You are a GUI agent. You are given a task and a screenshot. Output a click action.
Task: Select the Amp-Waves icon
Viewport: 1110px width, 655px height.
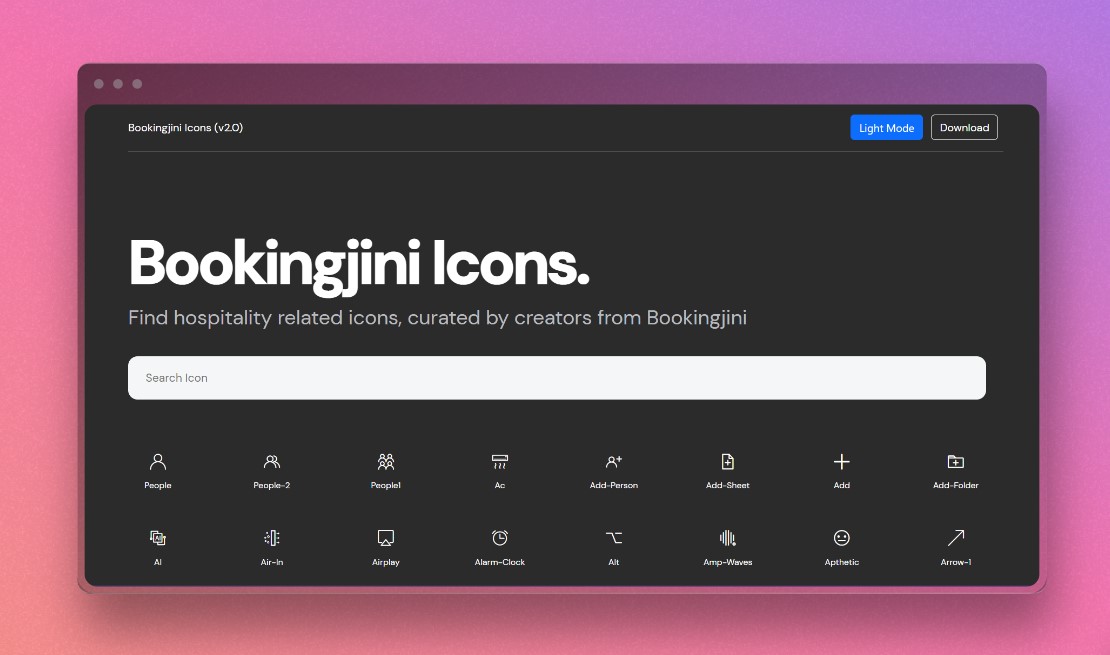[x=728, y=538]
